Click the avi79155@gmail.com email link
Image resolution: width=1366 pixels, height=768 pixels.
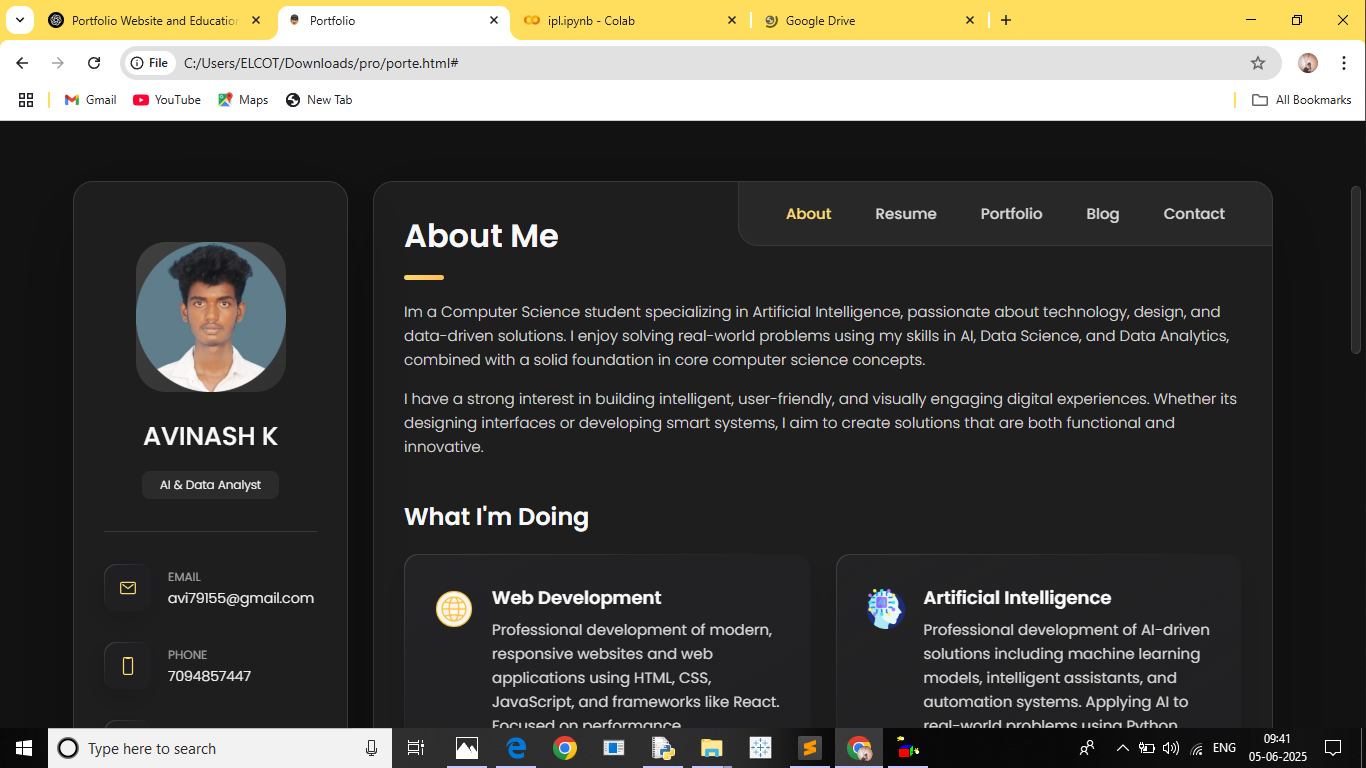[x=241, y=598]
